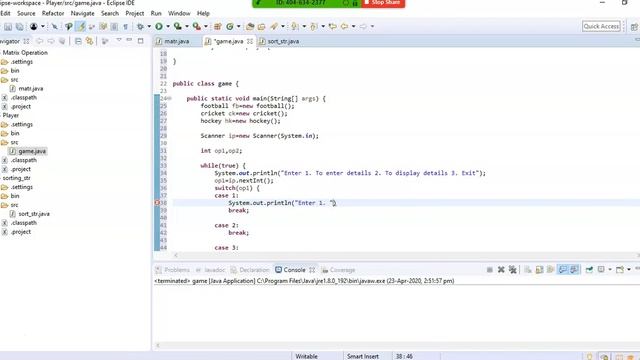This screenshot has width=640, height=360.
Task: Click Writable status bar entry
Action: 307,356
